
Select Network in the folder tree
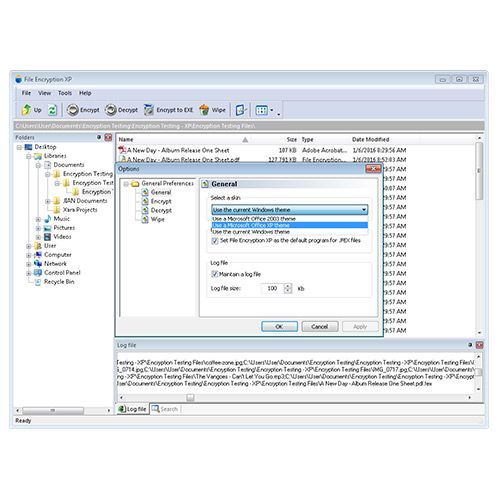coord(55,264)
